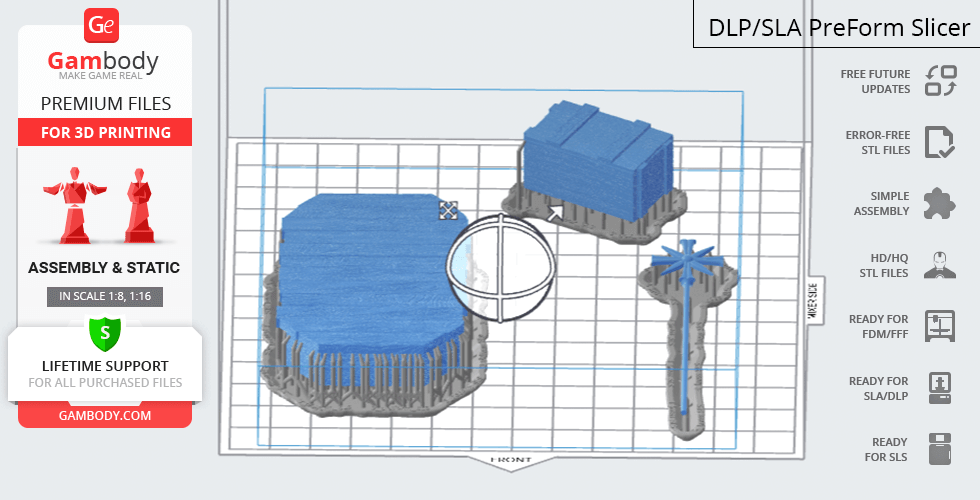Click the Free Future Updates arrows icon
This screenshot has width=980, height=500.
[940, 81]
